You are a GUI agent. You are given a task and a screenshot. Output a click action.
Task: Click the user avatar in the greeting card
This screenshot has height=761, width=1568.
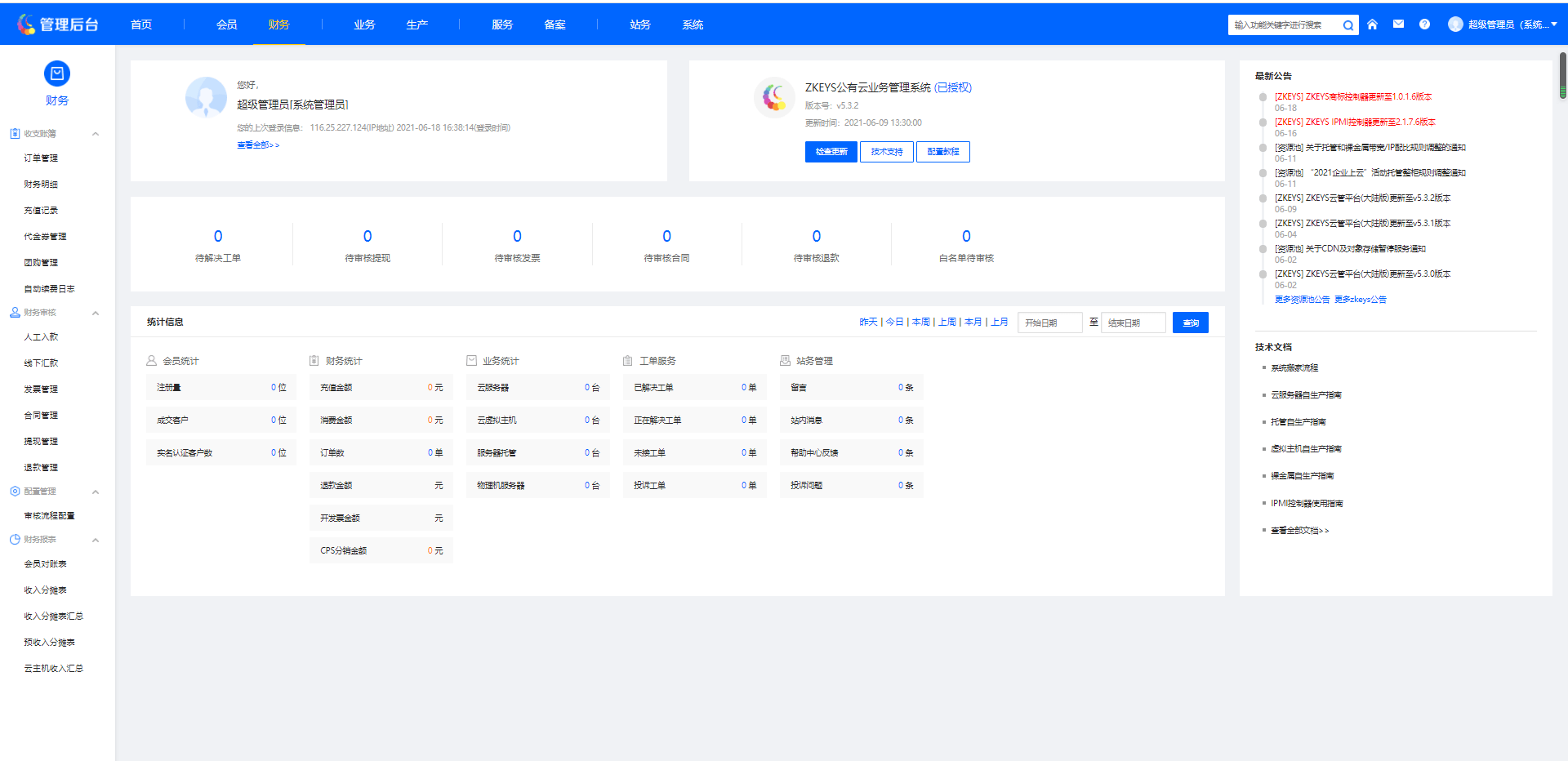click(x=206, y=98)
